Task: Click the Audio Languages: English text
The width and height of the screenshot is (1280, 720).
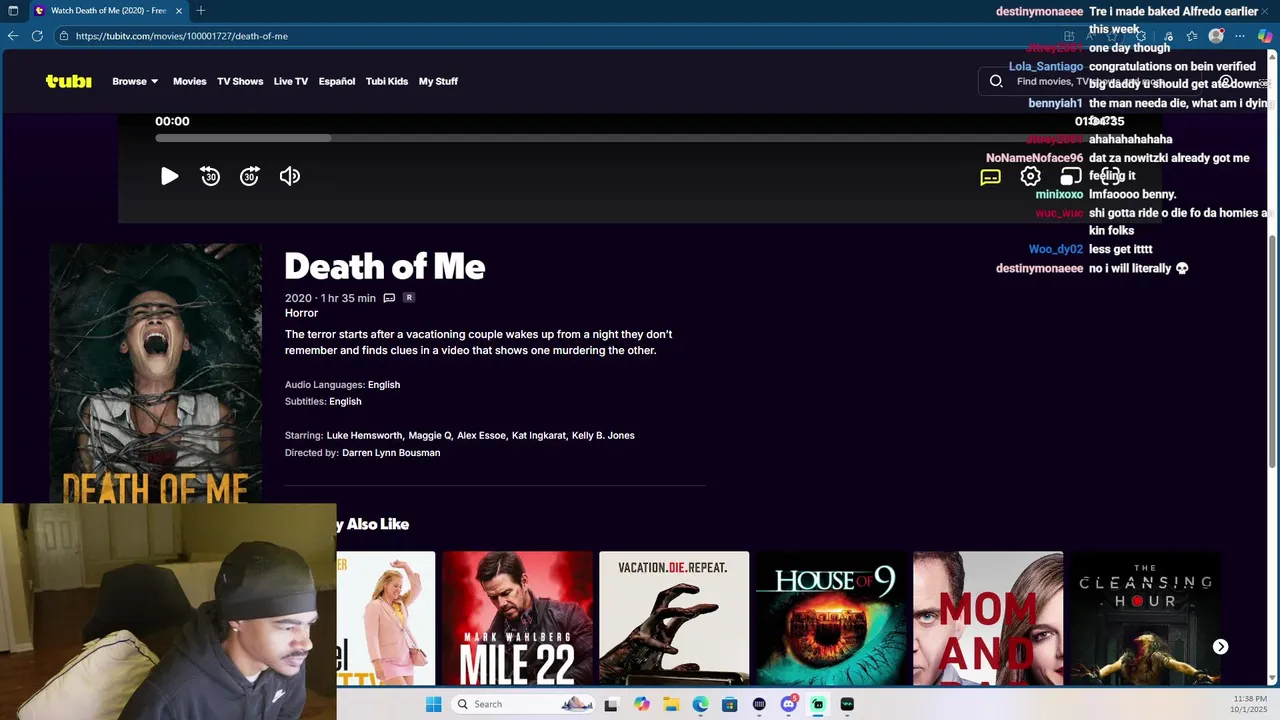Action: click(342, 385)
